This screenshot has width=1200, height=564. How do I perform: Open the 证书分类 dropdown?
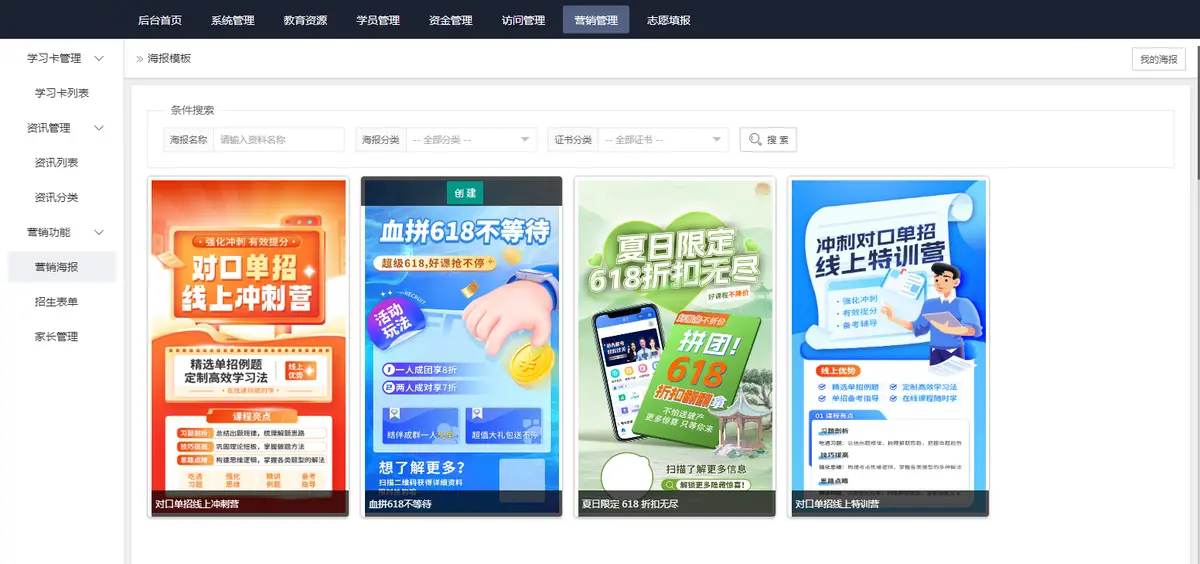point(663,140)
